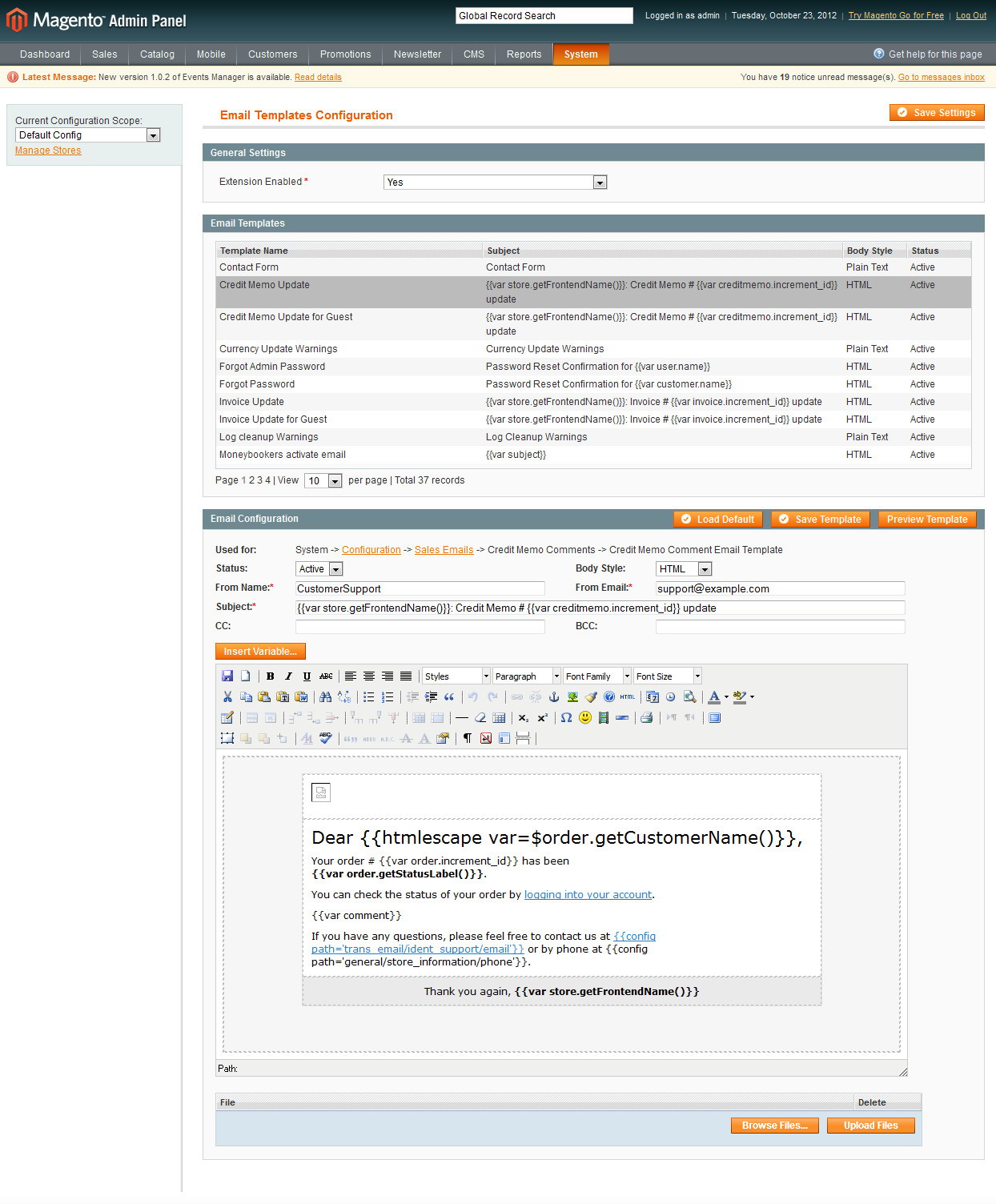996x1204 pixels.
Task: Open the Extension Enabled dropdown
Action: [600, 182]
